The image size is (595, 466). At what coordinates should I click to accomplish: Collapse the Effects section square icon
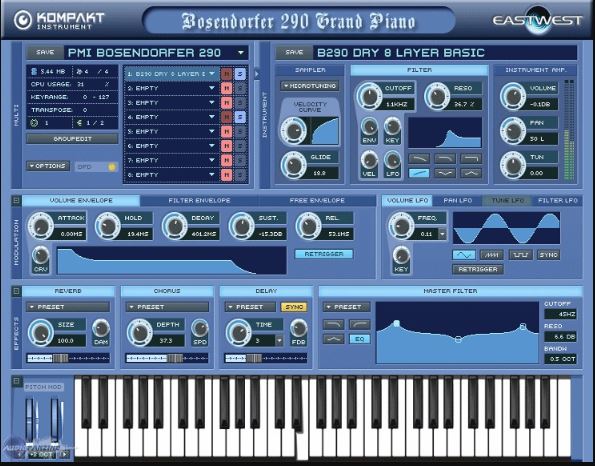coord(16,291)
